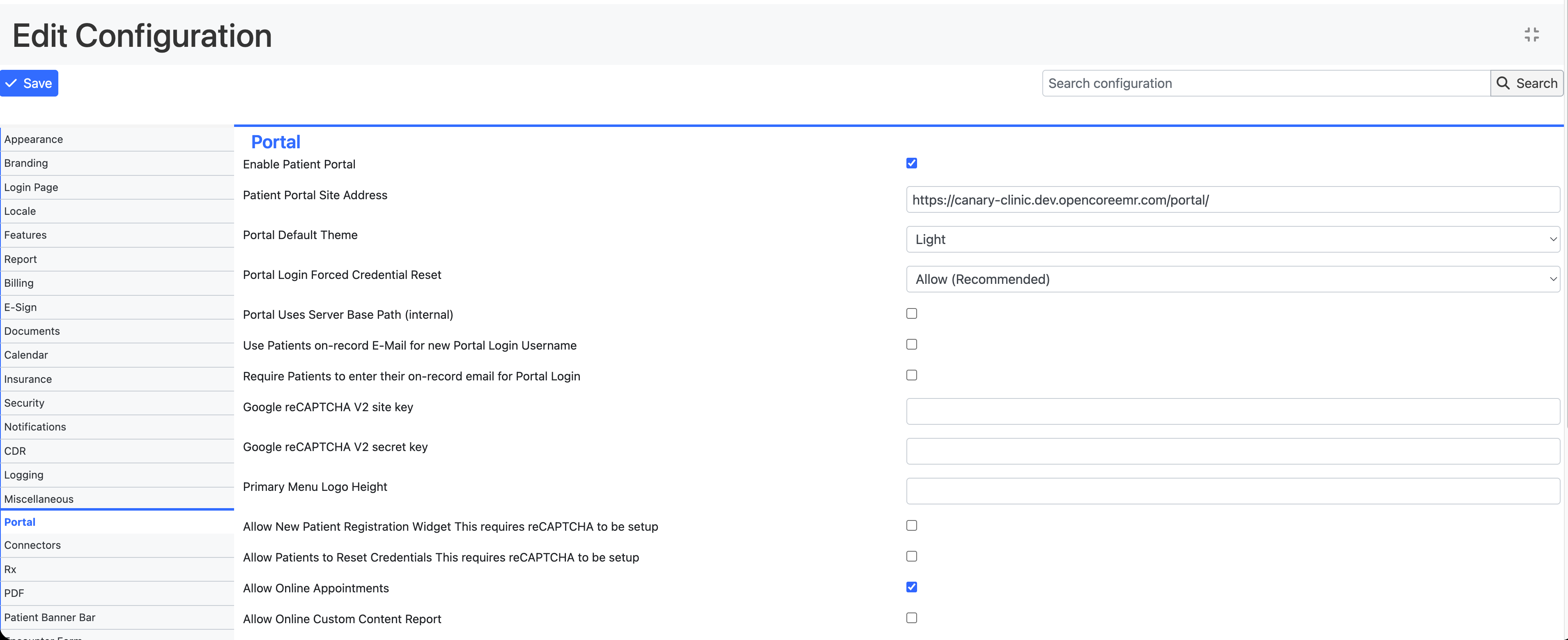The height and width of the screenshot is (640, 1568).
Task: Disable Enable Patient Portal
Action: click(911, 163)
